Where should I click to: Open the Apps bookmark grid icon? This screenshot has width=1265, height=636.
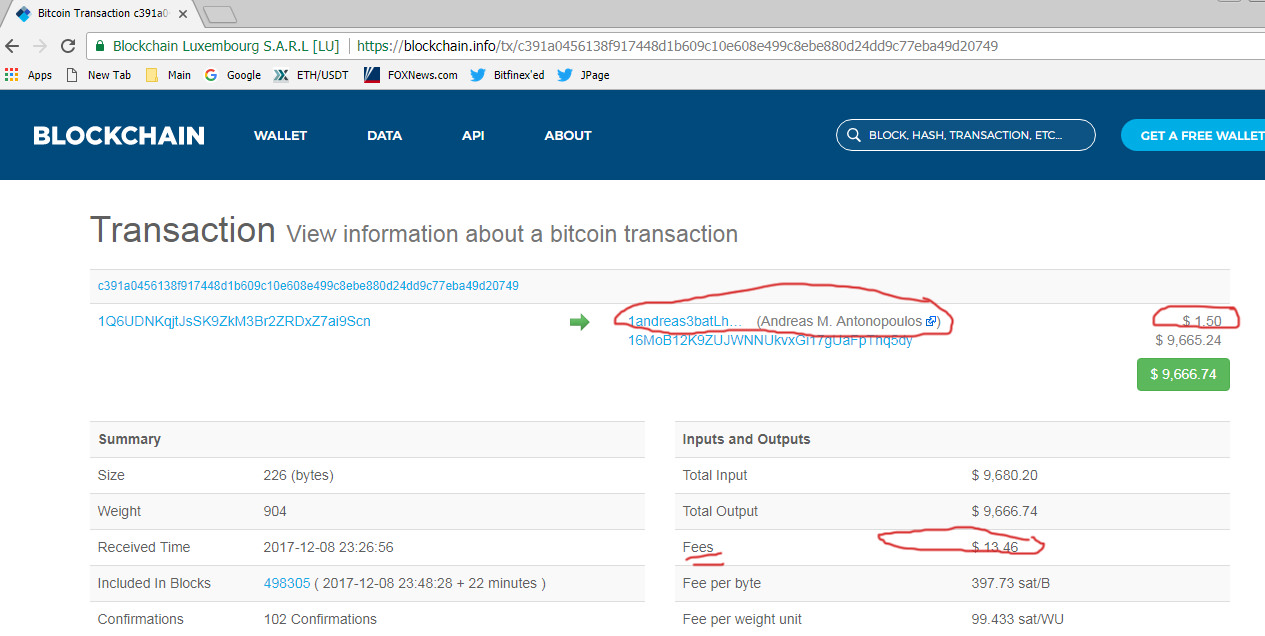click(12, 75)
